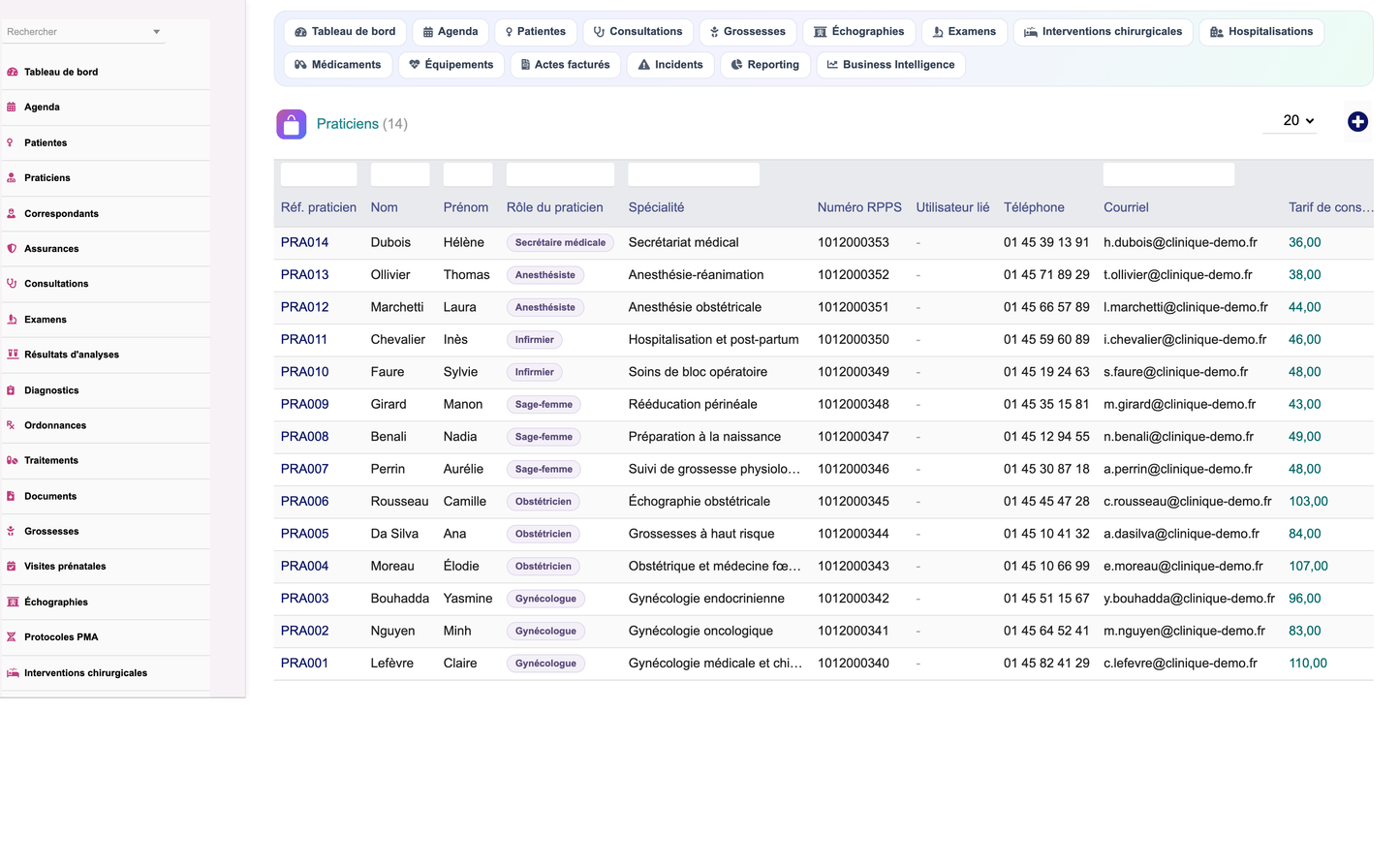Image resolution: width=1400 pixels, height=866 pixels.
Task: Open the Tableau de bord top tab
Action: (345, 32)
